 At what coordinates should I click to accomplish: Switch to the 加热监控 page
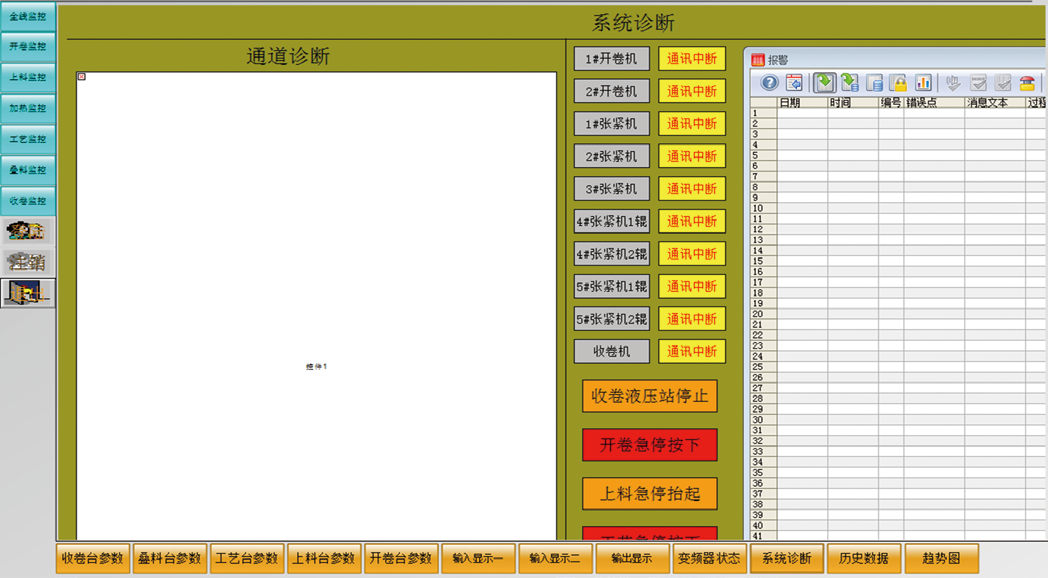click(27, 108)
